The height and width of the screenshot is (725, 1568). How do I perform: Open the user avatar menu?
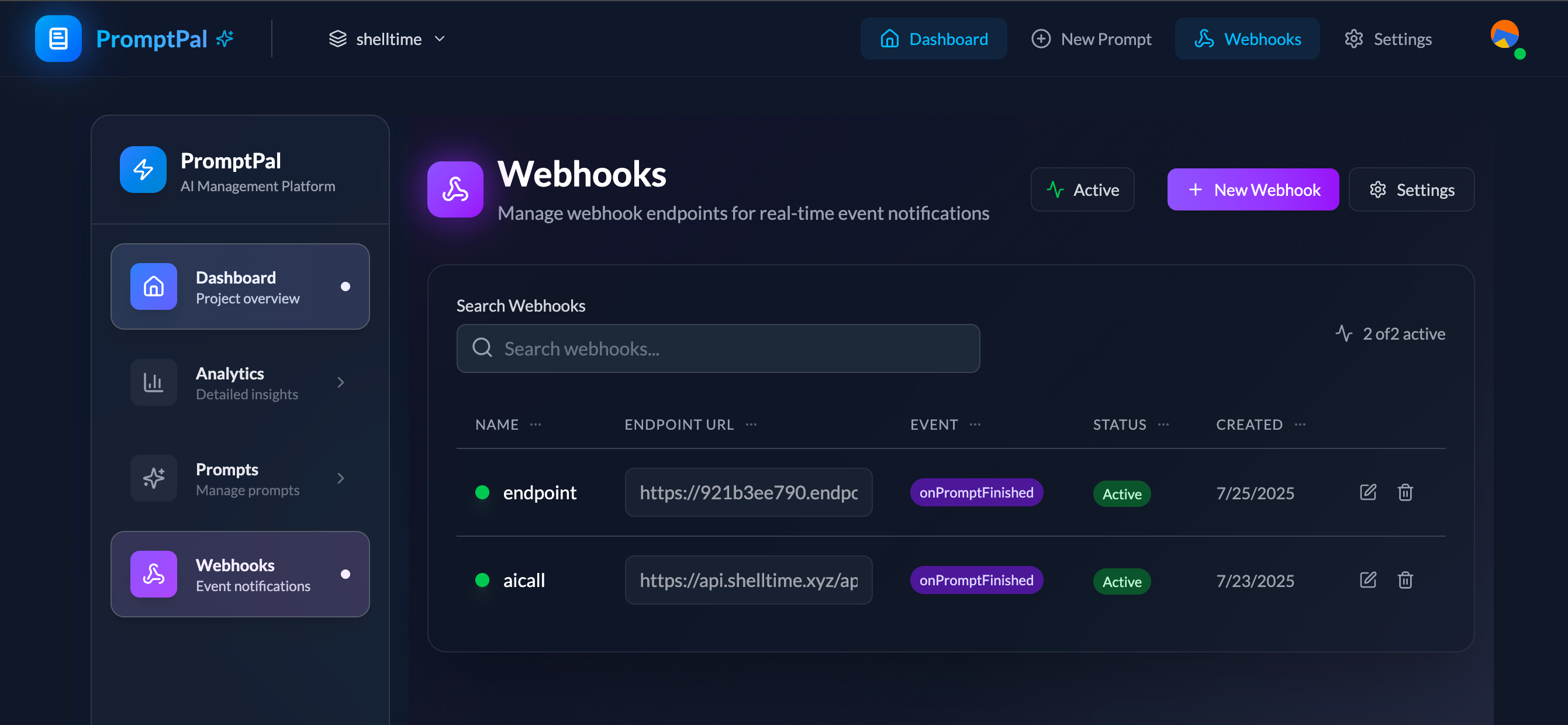(x=1505, y=35)
